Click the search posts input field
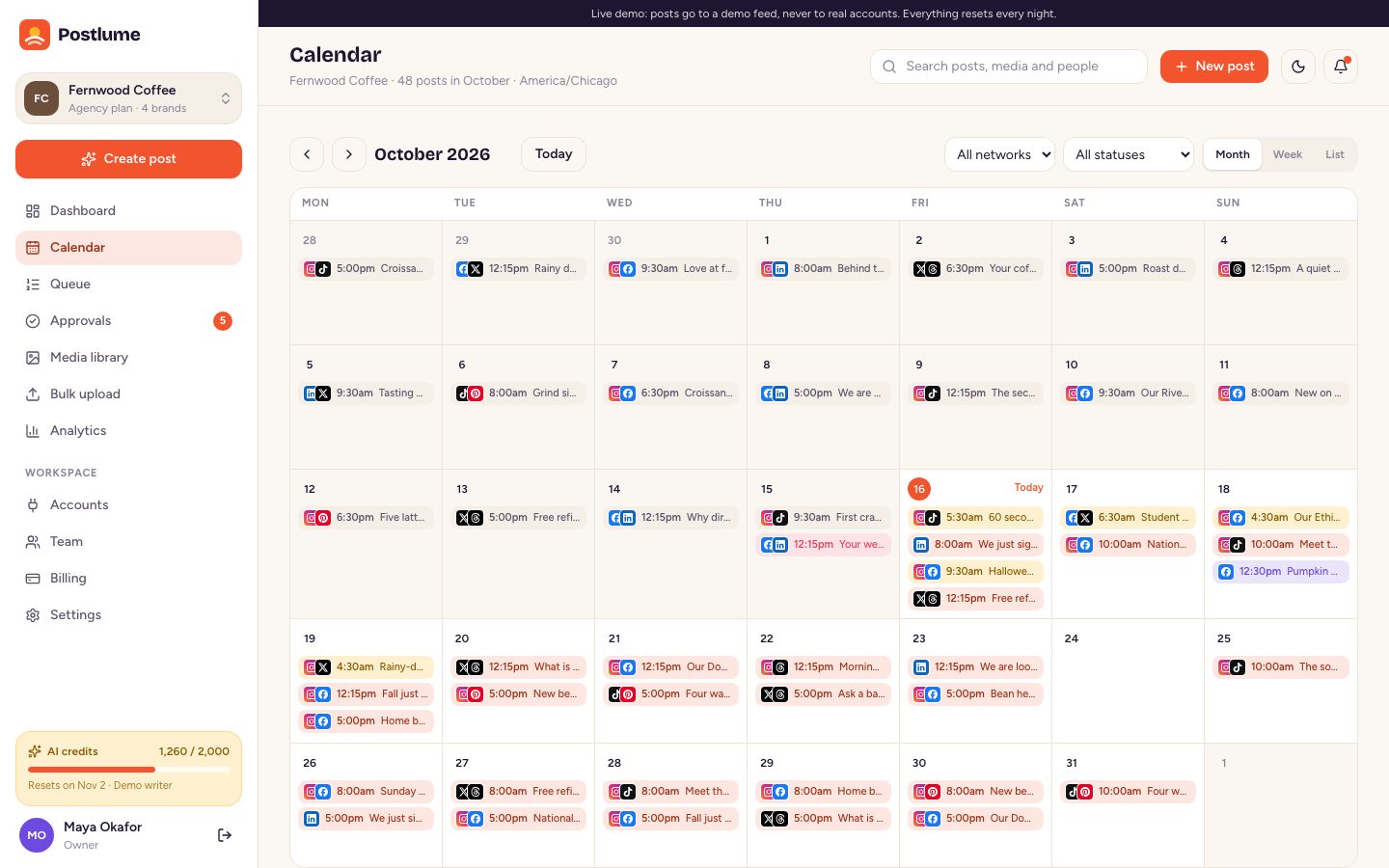The image size is (1389, 868). [1009, 67]
